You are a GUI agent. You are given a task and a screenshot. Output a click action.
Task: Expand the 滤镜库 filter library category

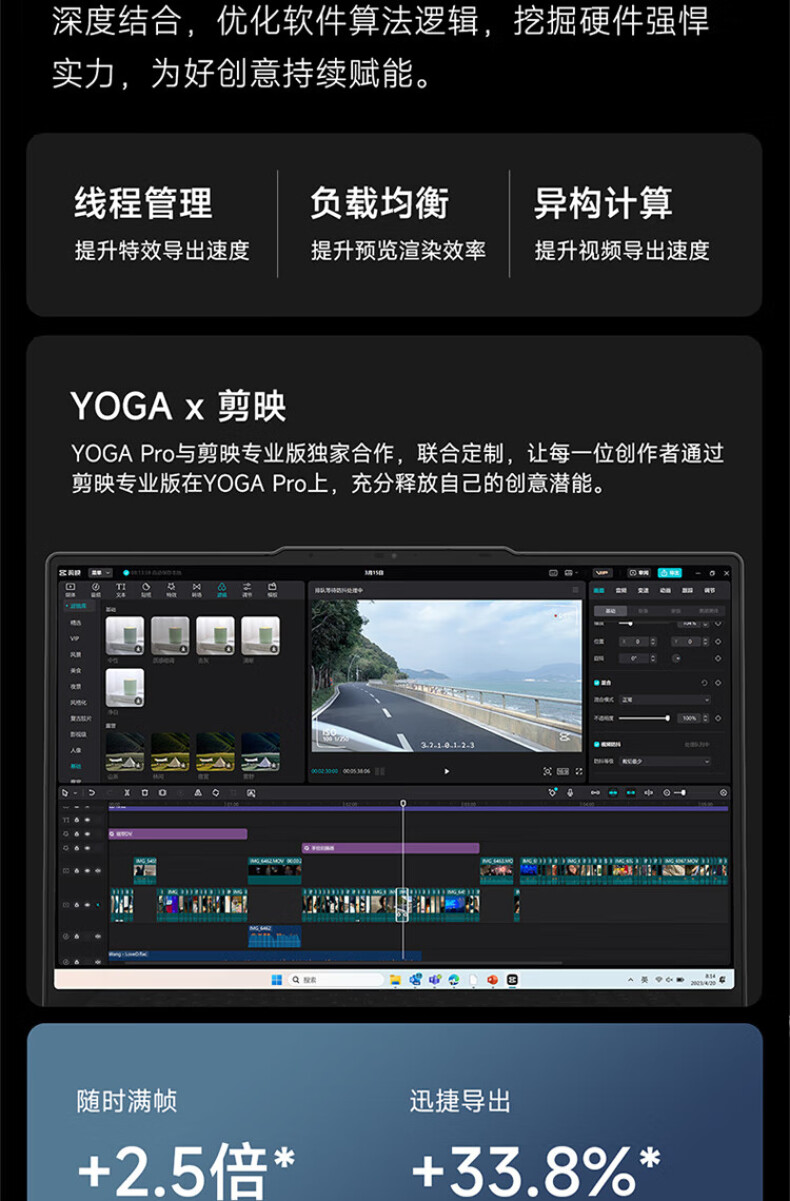(x=79, y=606)
